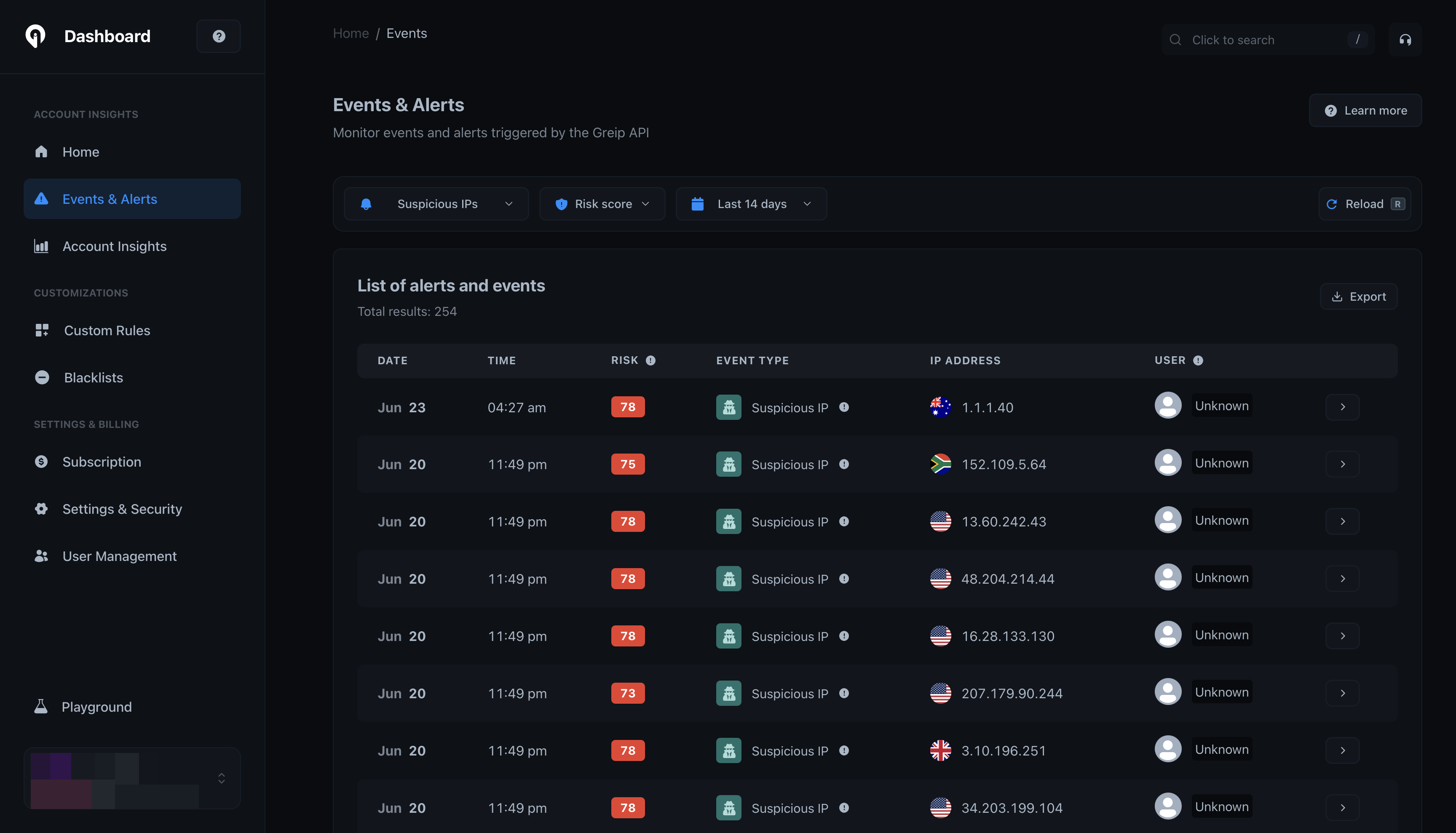Click the Home breadcrumb link
Viewport: 1456px width, 833px height.
[351, 33]
